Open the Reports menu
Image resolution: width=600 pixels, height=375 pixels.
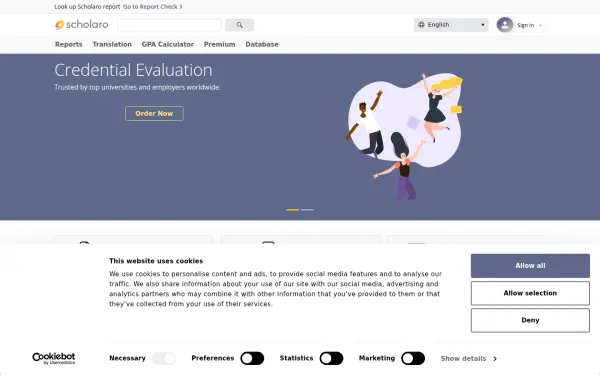(x=69, y=44)
